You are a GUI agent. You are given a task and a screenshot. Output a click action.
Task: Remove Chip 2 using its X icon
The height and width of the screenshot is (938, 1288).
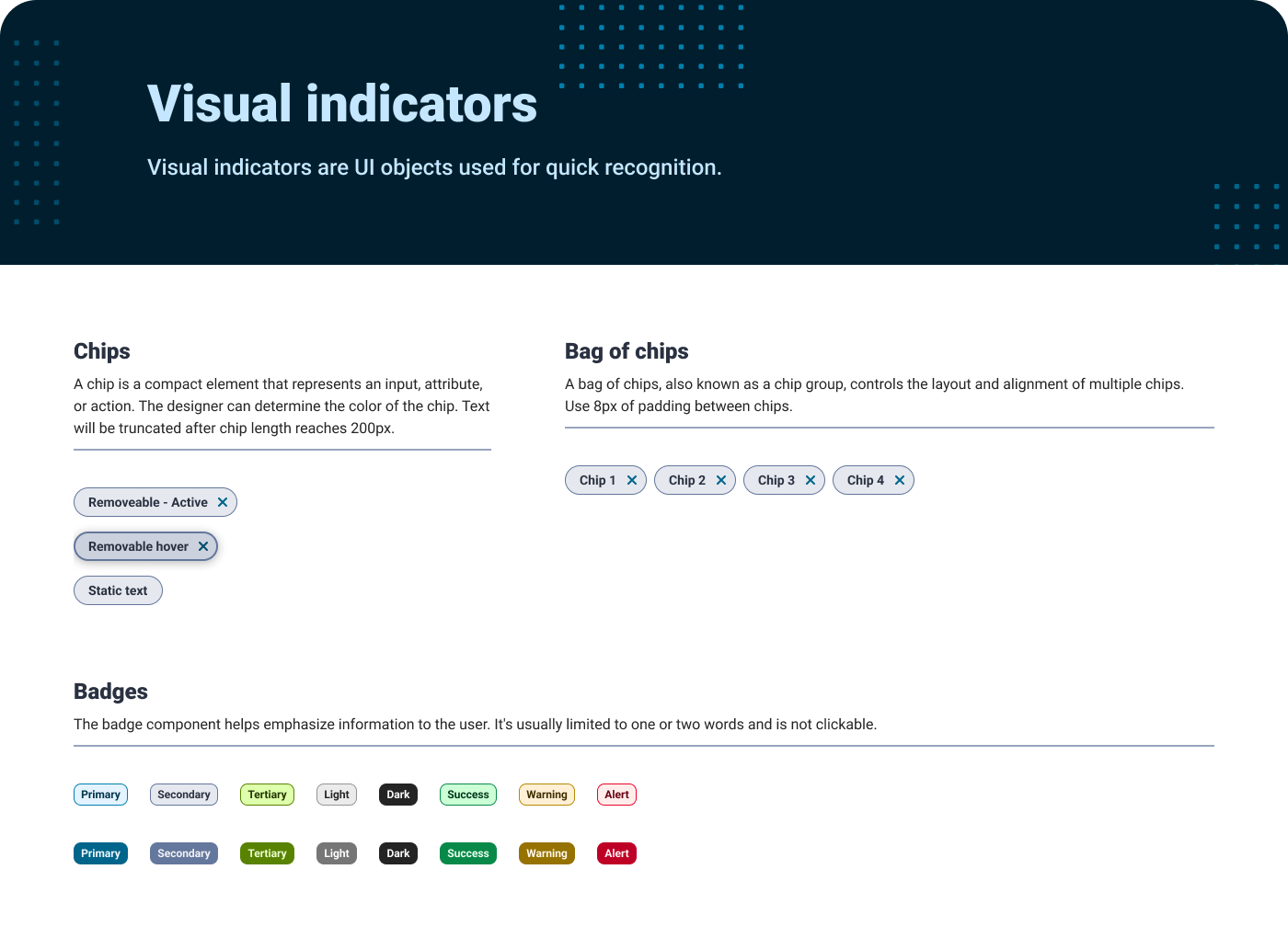click(721, 480)
